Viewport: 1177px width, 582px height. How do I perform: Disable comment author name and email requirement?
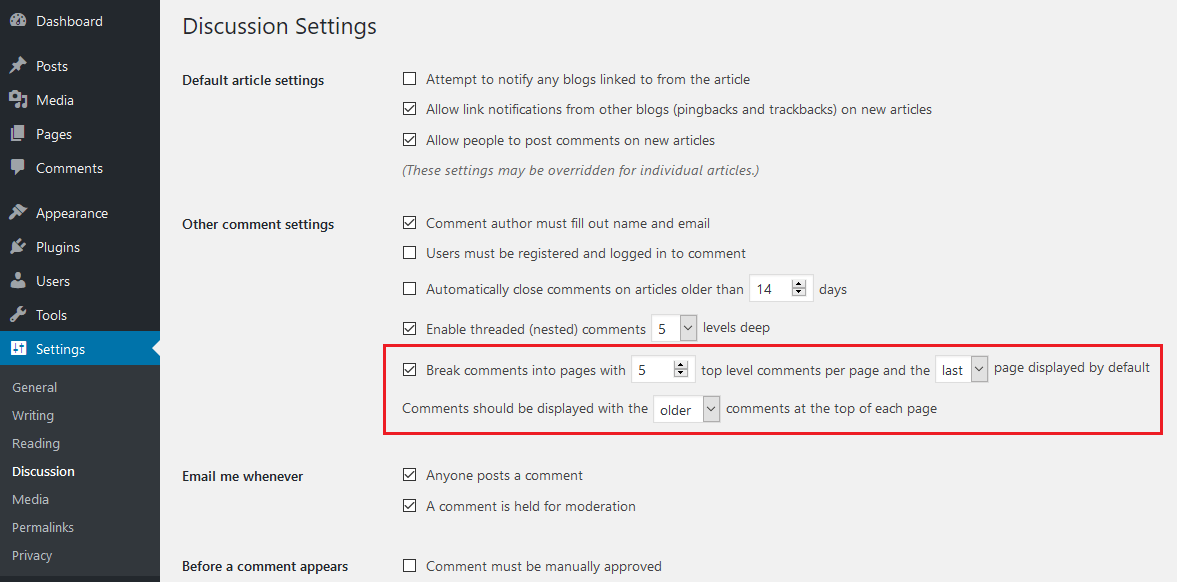point(410,222)
